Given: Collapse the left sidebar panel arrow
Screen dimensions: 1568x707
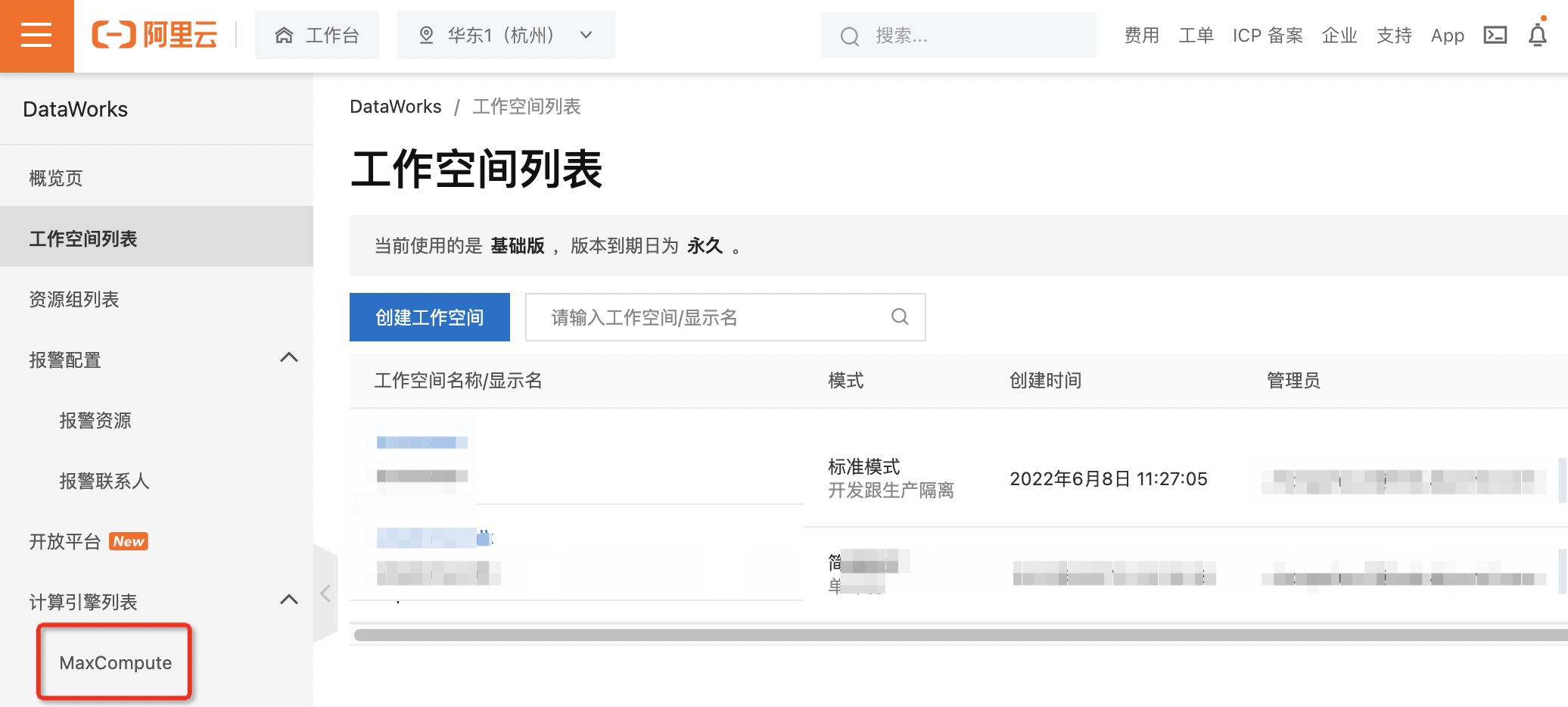Looking at the screenshot, I should tap(325, 593).
